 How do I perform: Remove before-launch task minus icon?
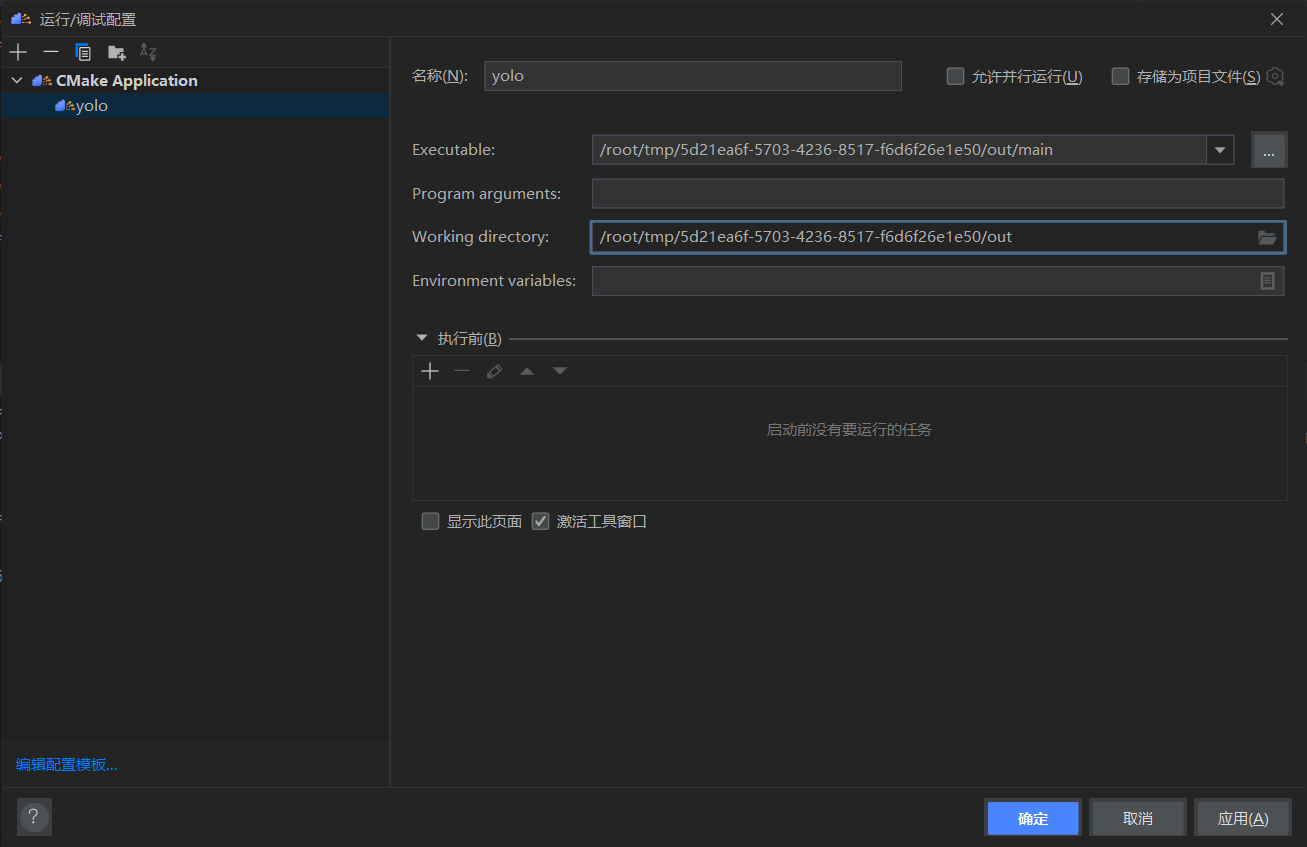click(462, 371)
